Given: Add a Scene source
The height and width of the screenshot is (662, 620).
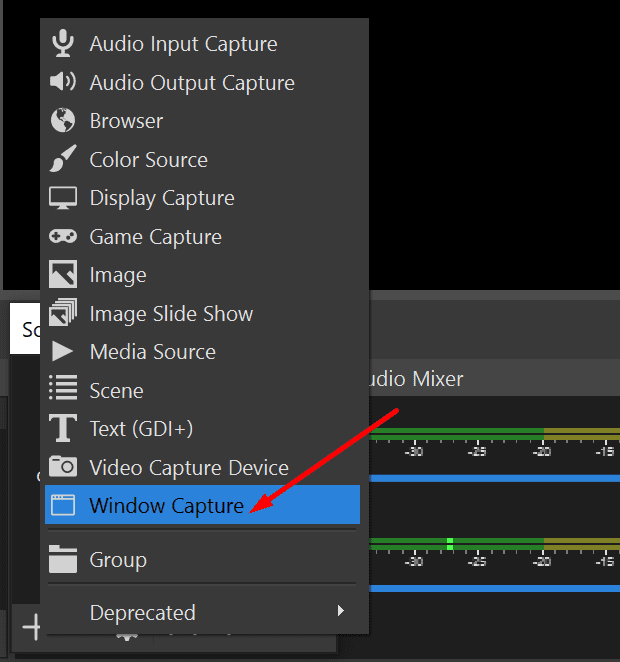Looking at the screenshot, I should click(x=203, y=391).
